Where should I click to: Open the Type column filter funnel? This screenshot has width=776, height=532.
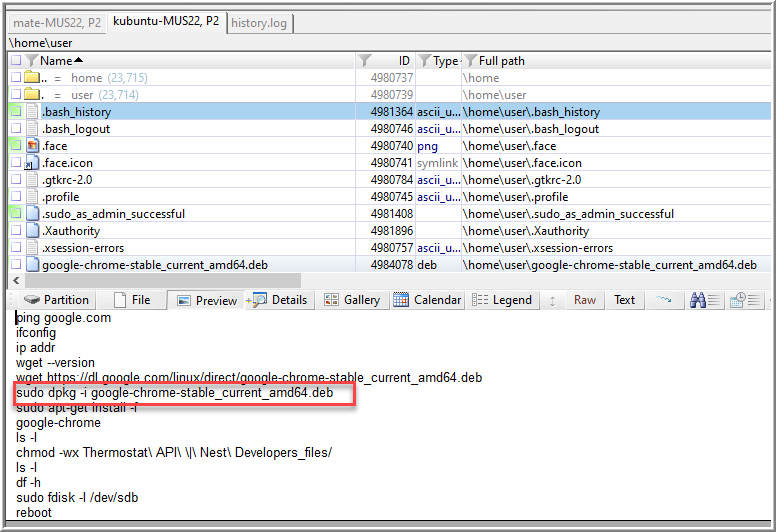coord(424,61)
